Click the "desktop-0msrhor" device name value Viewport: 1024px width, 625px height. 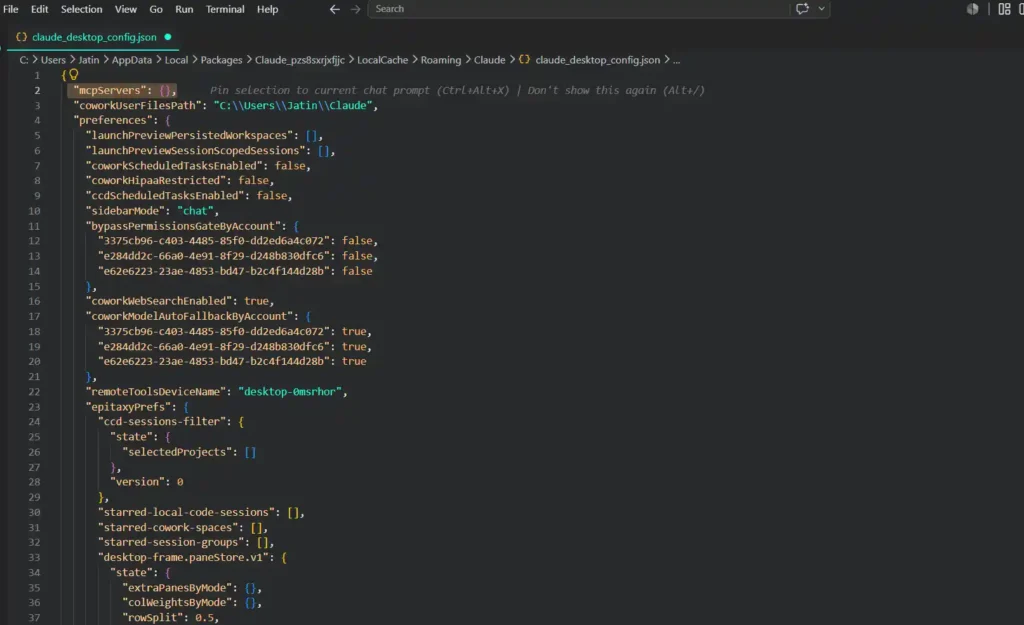pyautogui.click(x=291, y=392)
